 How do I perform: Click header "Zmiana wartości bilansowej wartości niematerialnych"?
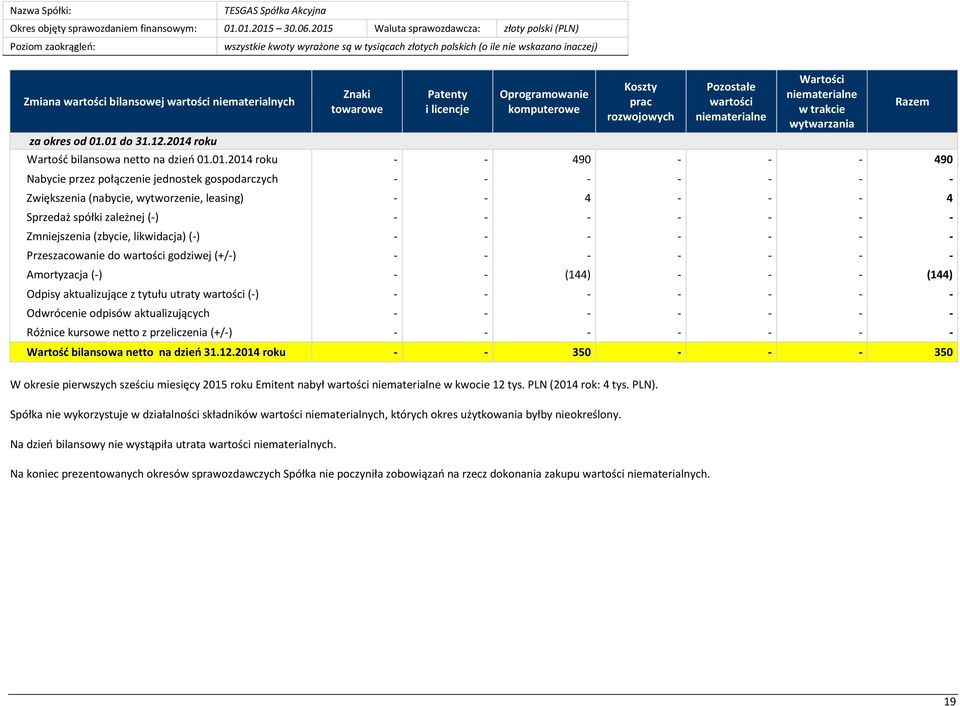(x=159, y=102)
